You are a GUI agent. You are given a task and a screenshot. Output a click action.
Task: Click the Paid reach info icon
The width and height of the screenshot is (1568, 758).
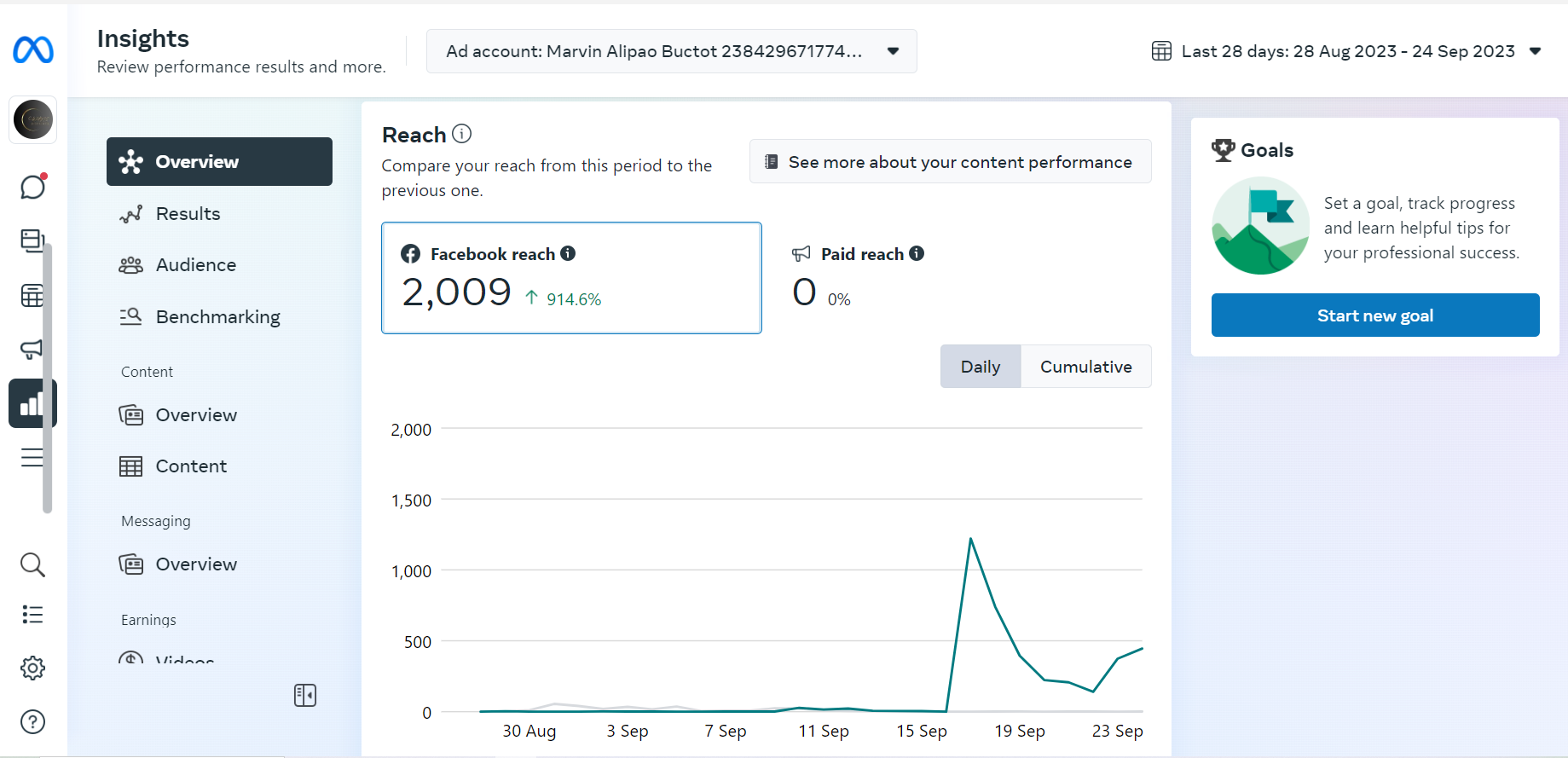point(917,253)
